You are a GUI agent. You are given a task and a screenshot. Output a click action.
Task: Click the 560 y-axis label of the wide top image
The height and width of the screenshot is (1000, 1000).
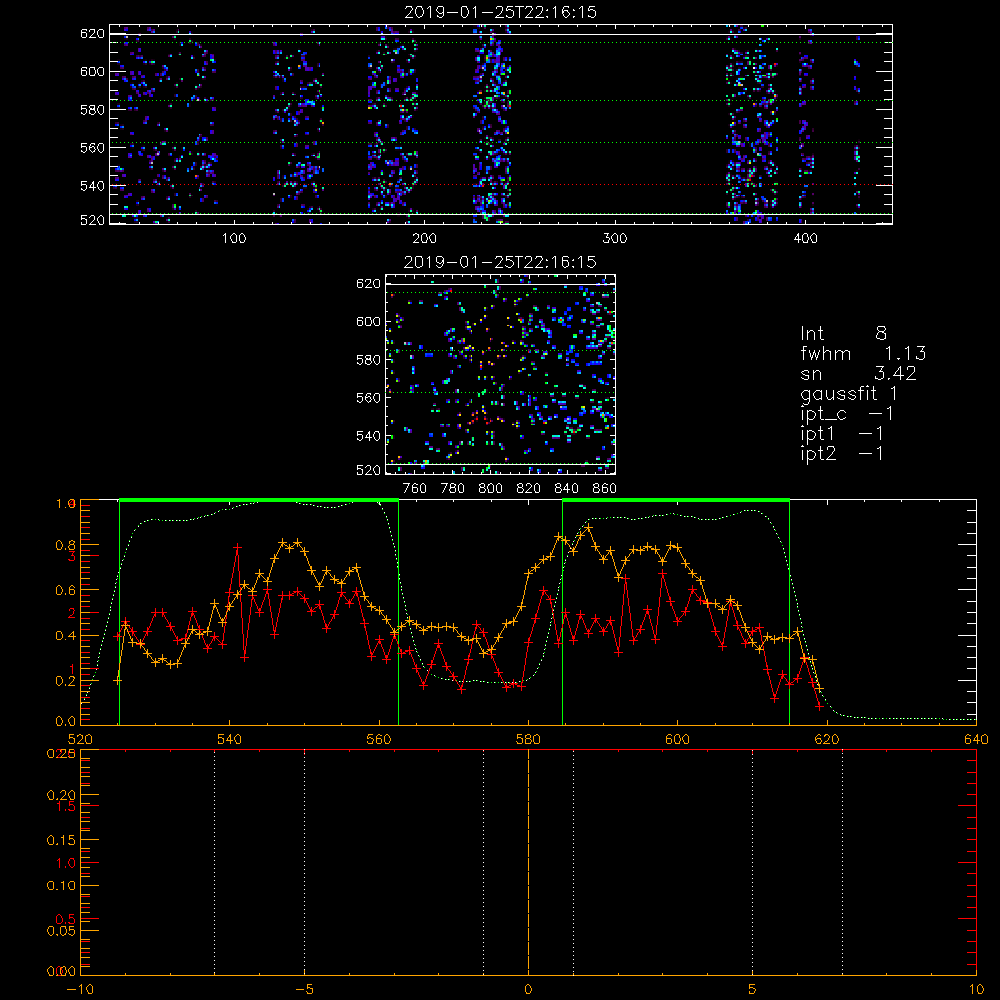click(92, 147)
